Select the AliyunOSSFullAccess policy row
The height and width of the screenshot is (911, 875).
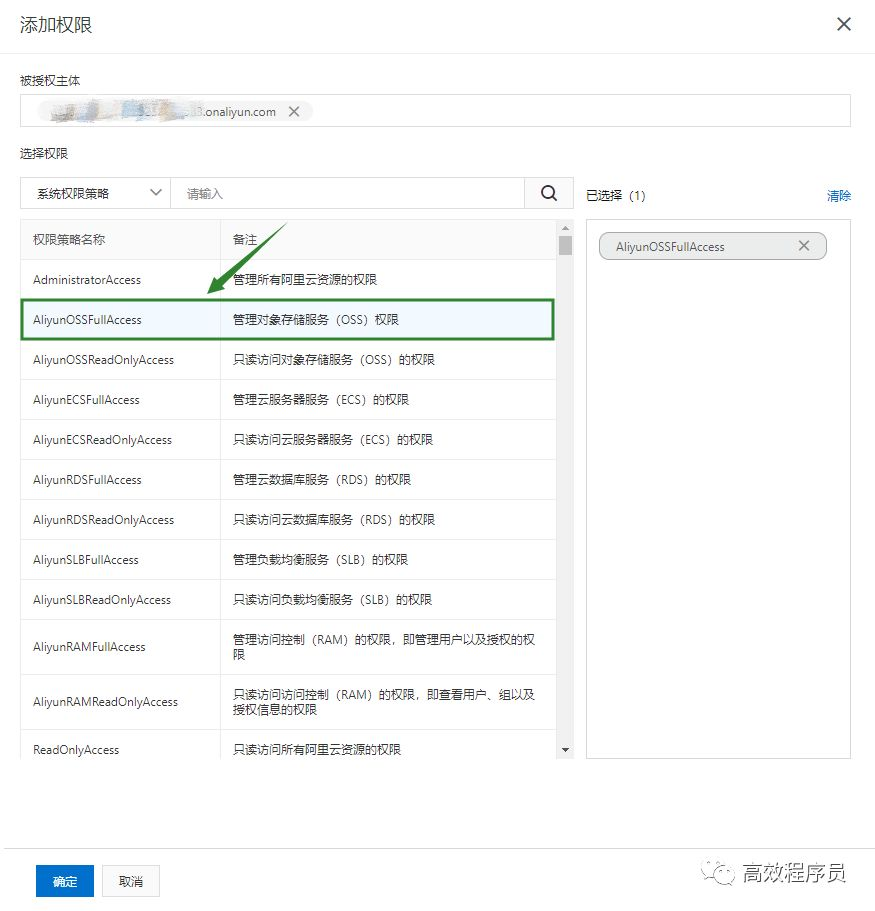point(288,320)
